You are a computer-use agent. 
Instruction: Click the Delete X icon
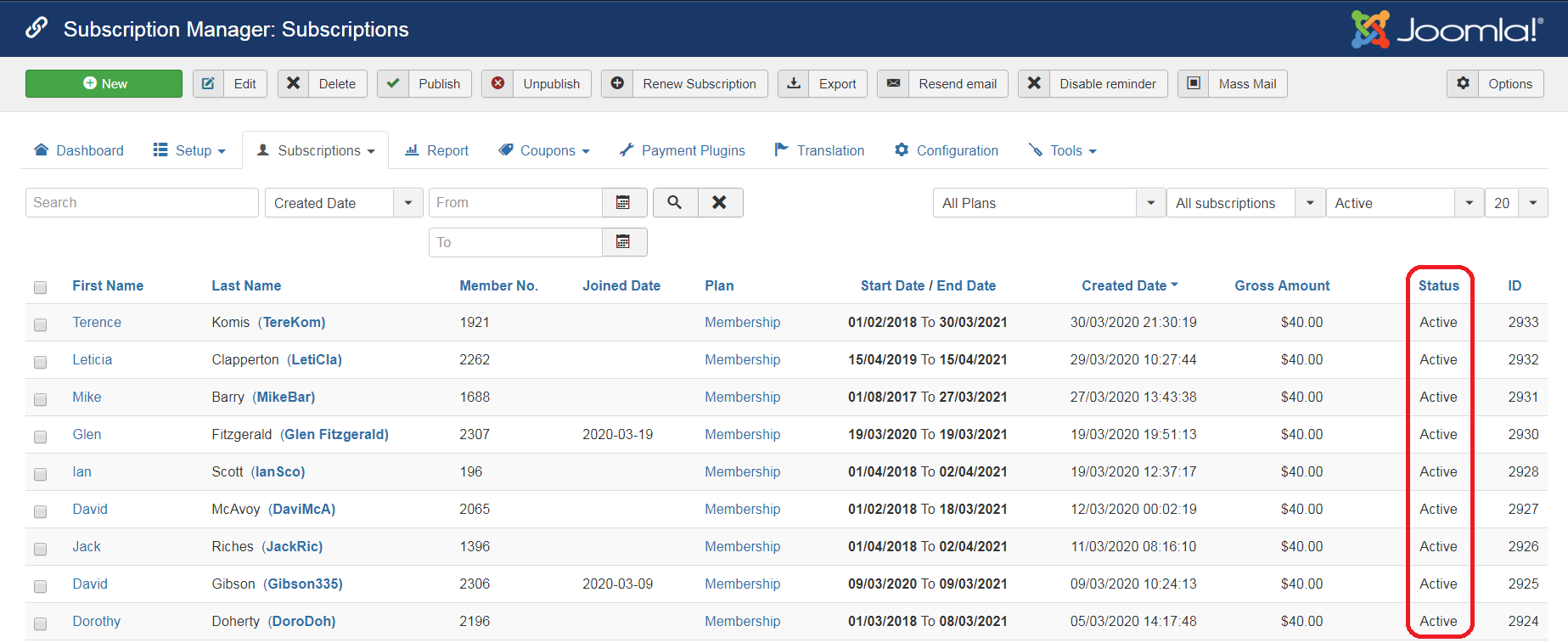[293, 83]
